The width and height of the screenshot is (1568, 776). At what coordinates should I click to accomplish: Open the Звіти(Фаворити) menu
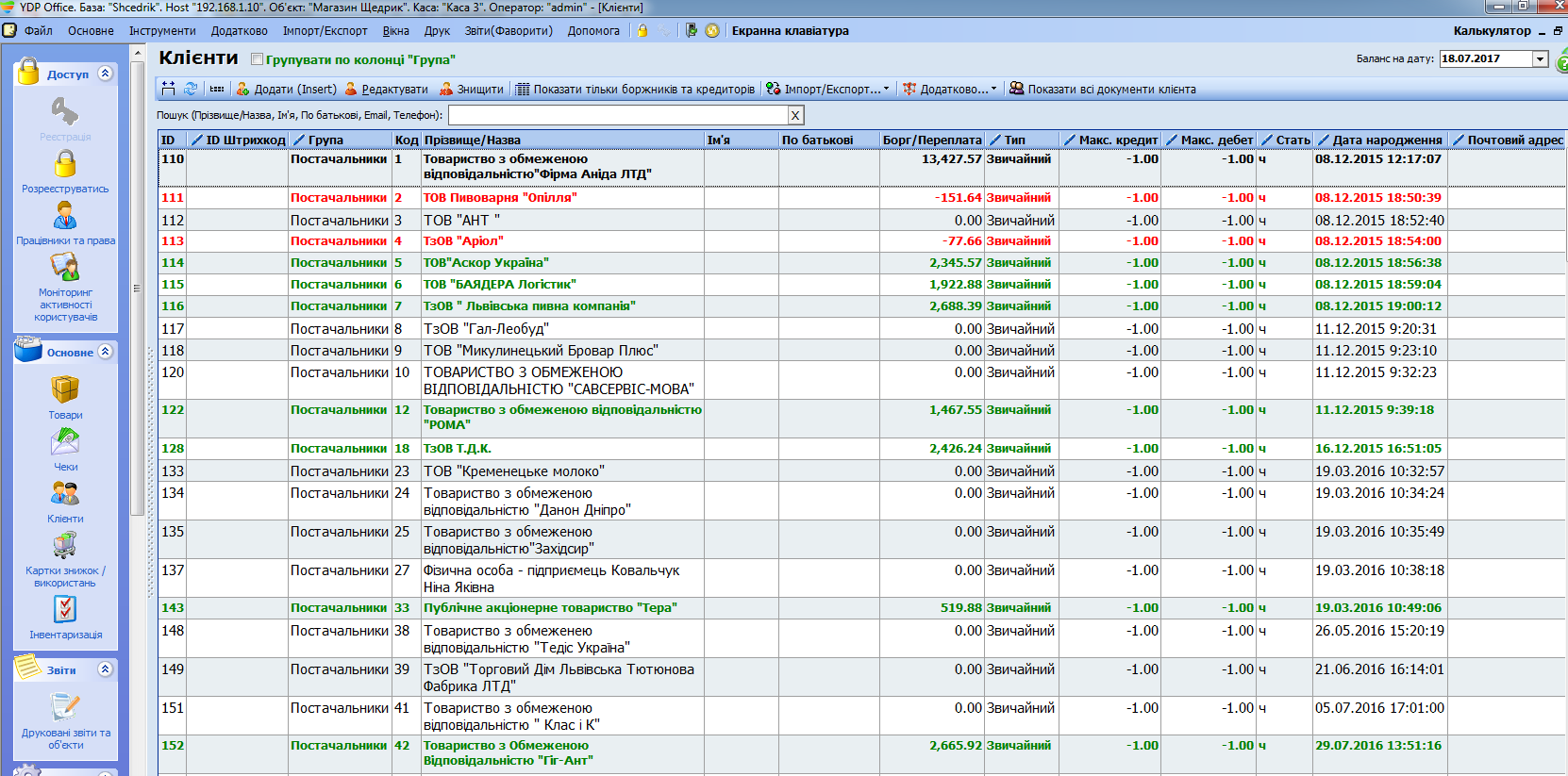[509, 30]
